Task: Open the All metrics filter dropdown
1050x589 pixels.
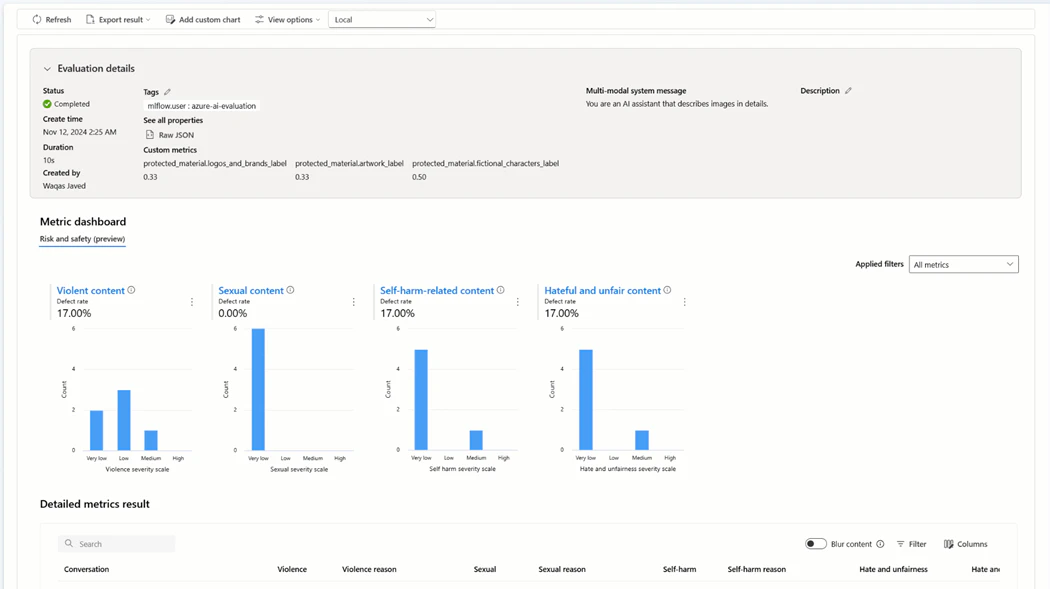Action: (963, 264)
